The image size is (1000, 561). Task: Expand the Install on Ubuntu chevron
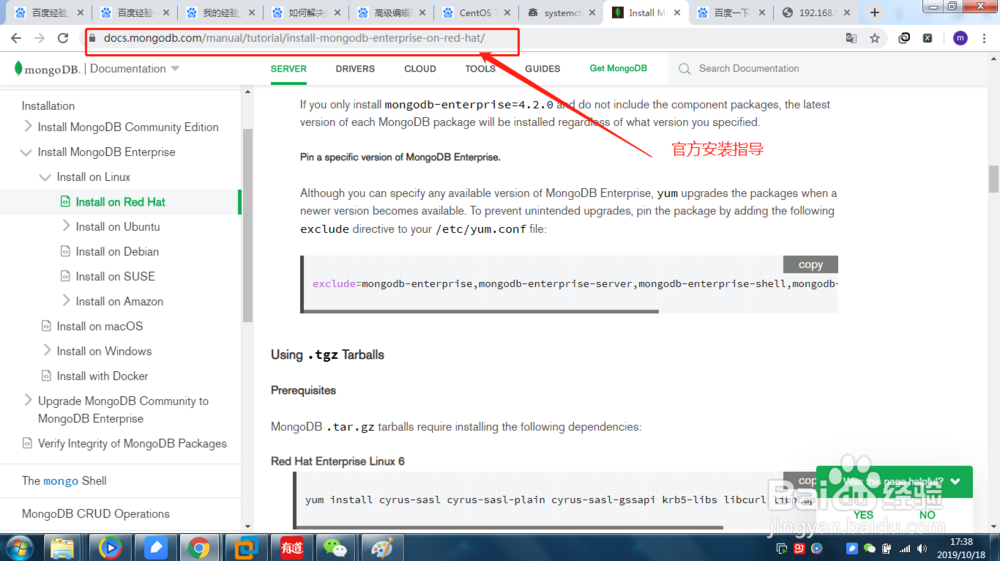coord(66,226)
